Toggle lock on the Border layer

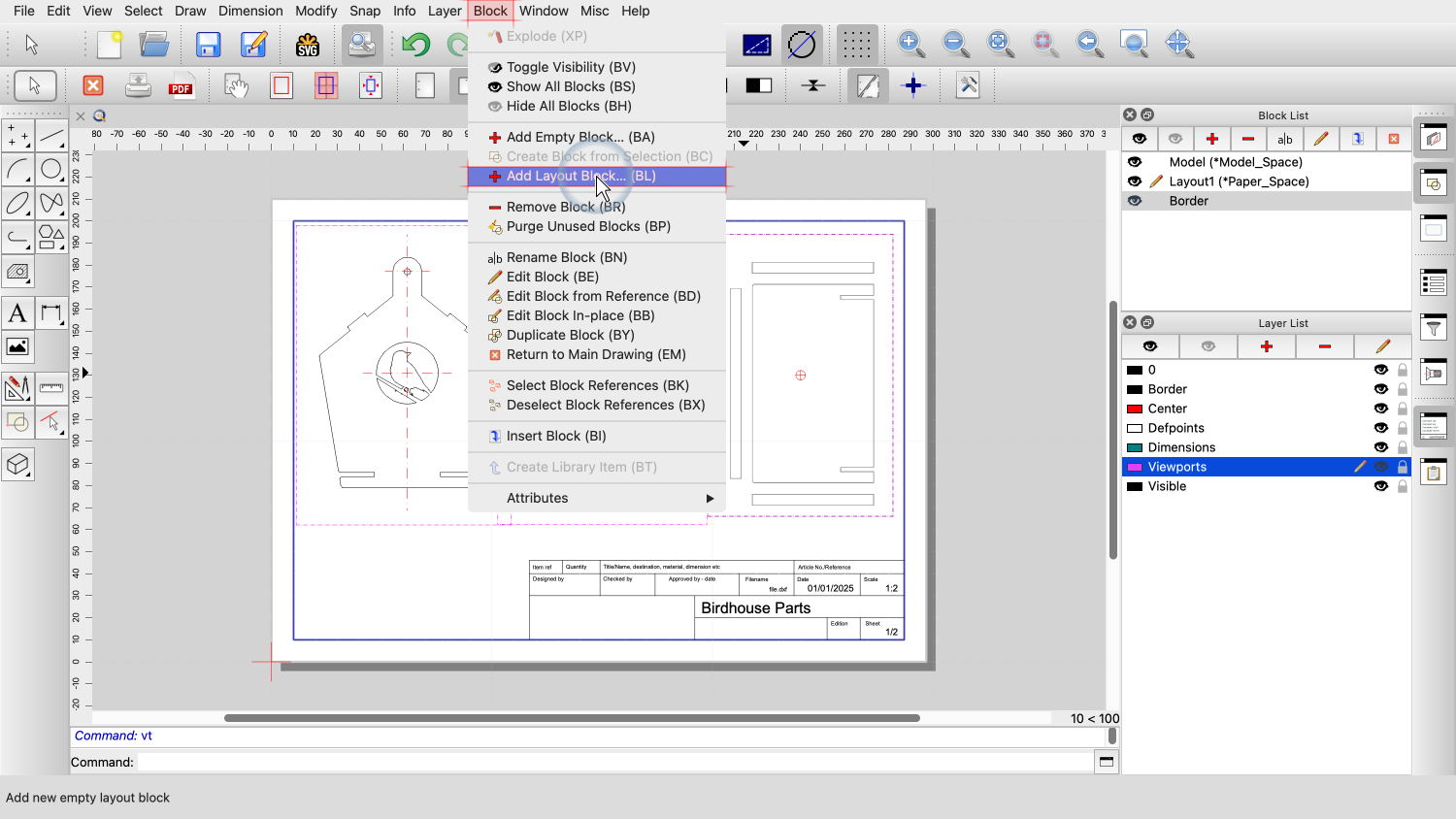(1403, 389)
